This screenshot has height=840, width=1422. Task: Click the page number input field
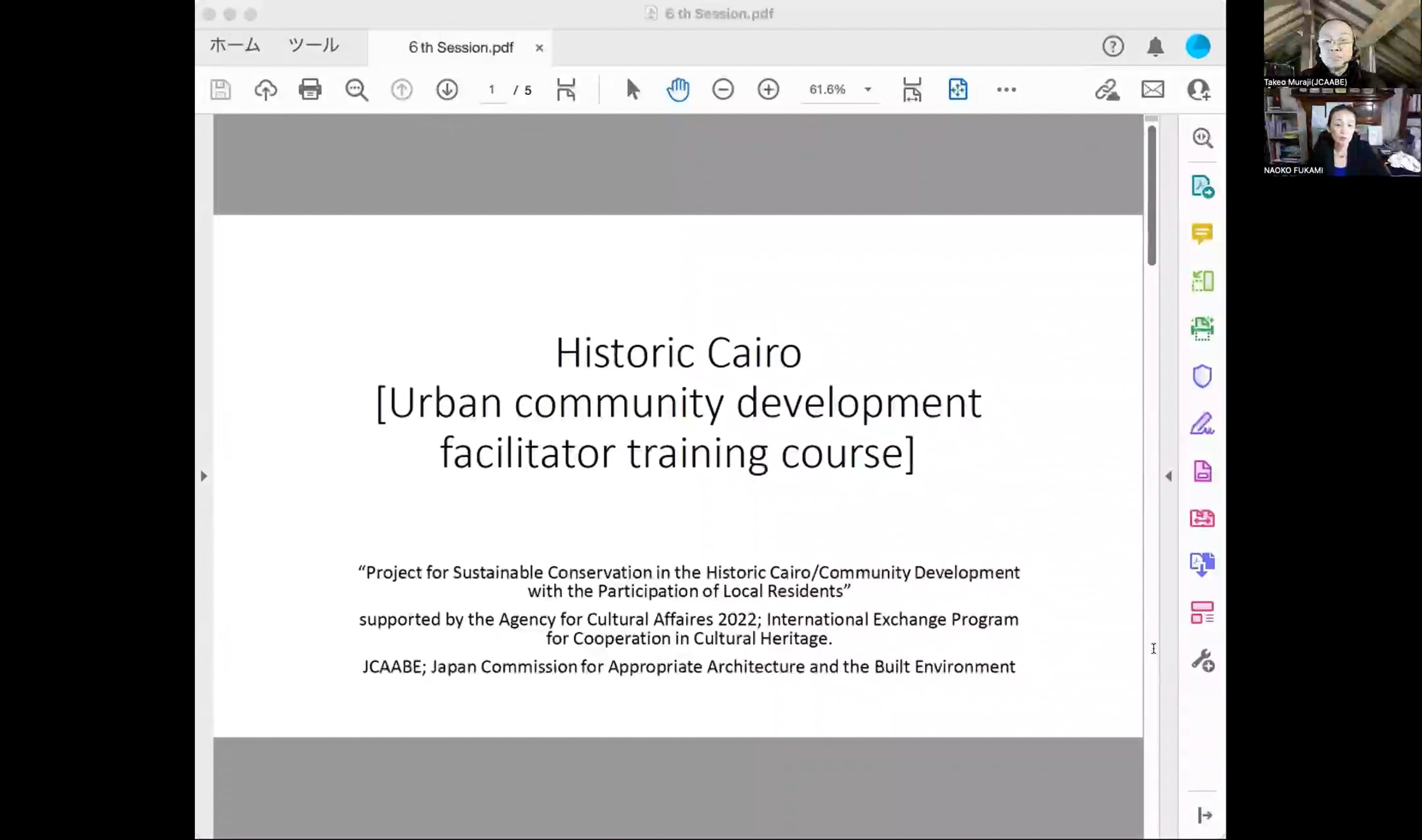tap(492, 90)
